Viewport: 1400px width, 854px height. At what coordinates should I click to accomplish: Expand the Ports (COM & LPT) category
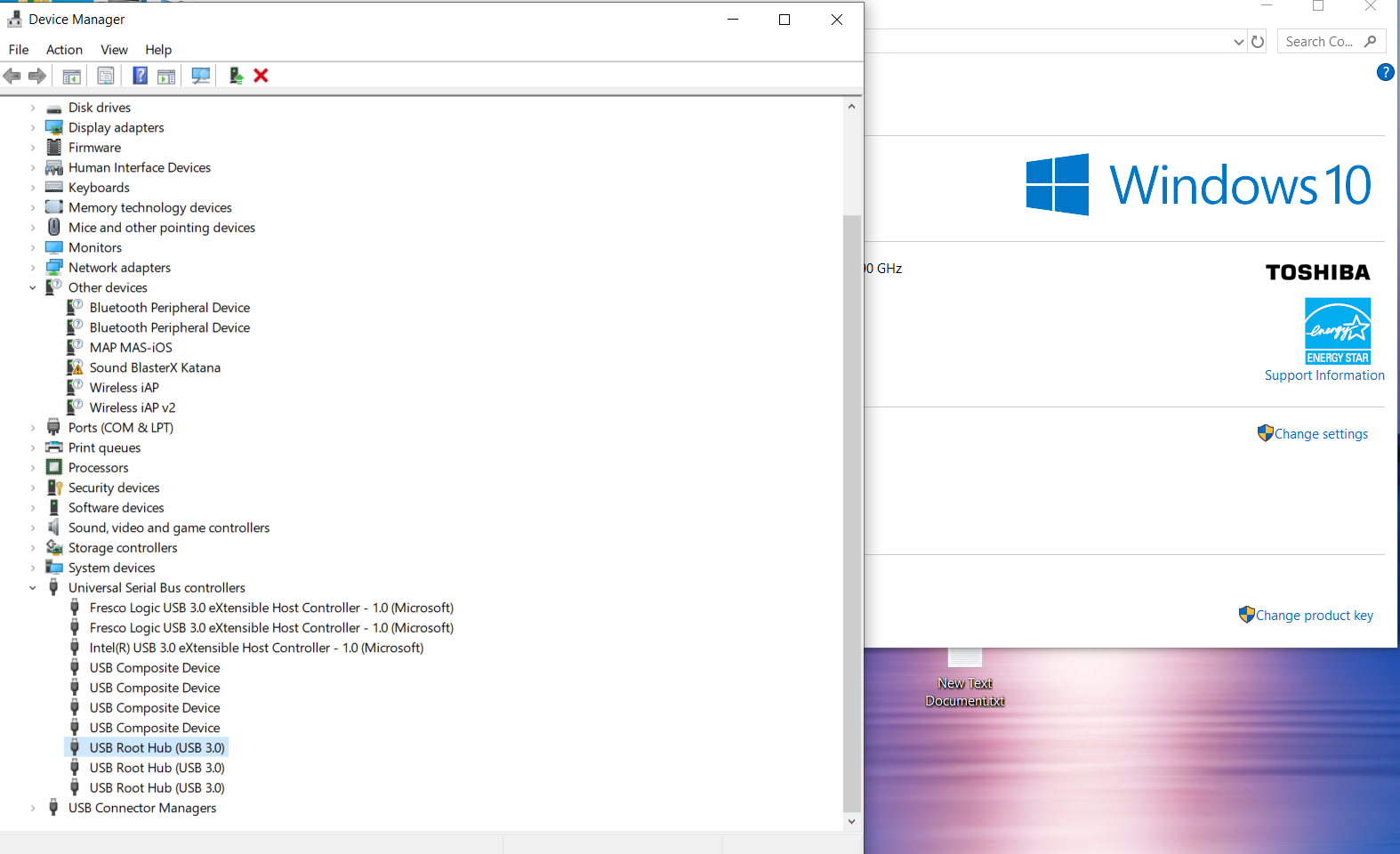point(33,428)
